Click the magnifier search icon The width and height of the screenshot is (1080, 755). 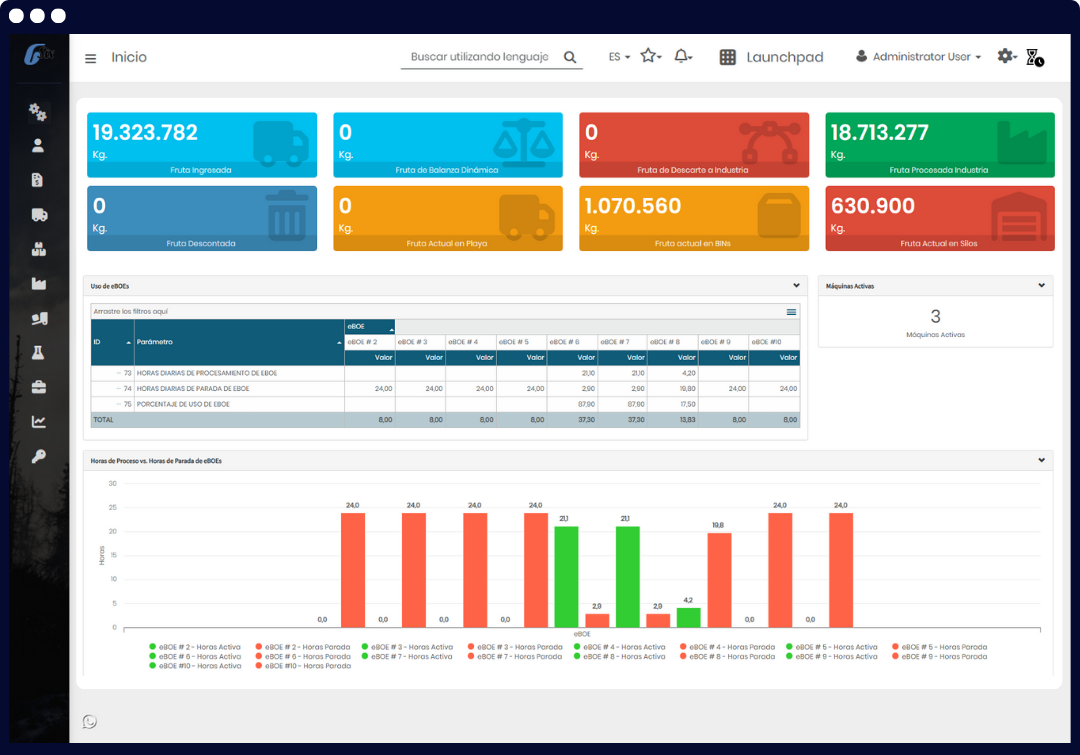(570, 58)
